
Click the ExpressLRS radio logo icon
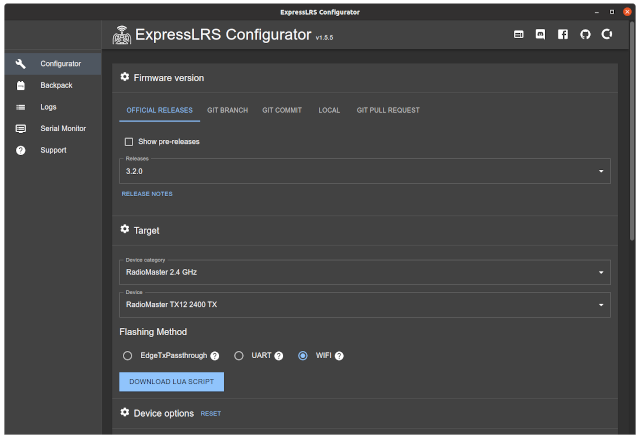[x=122, y=35]
